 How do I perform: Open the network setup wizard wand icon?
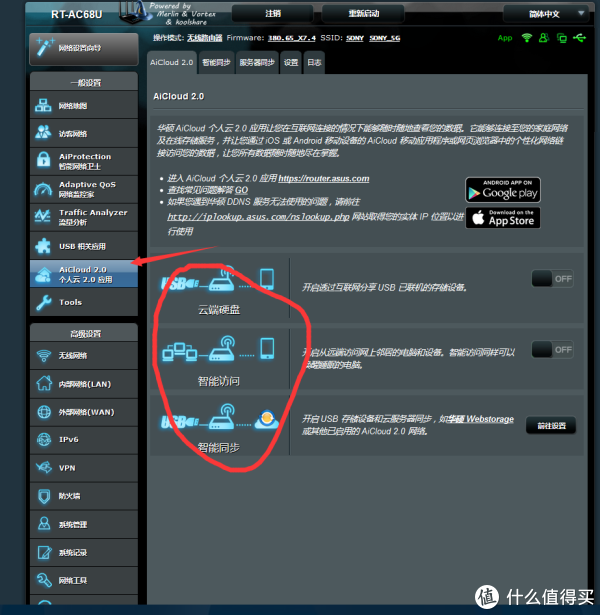44,48
